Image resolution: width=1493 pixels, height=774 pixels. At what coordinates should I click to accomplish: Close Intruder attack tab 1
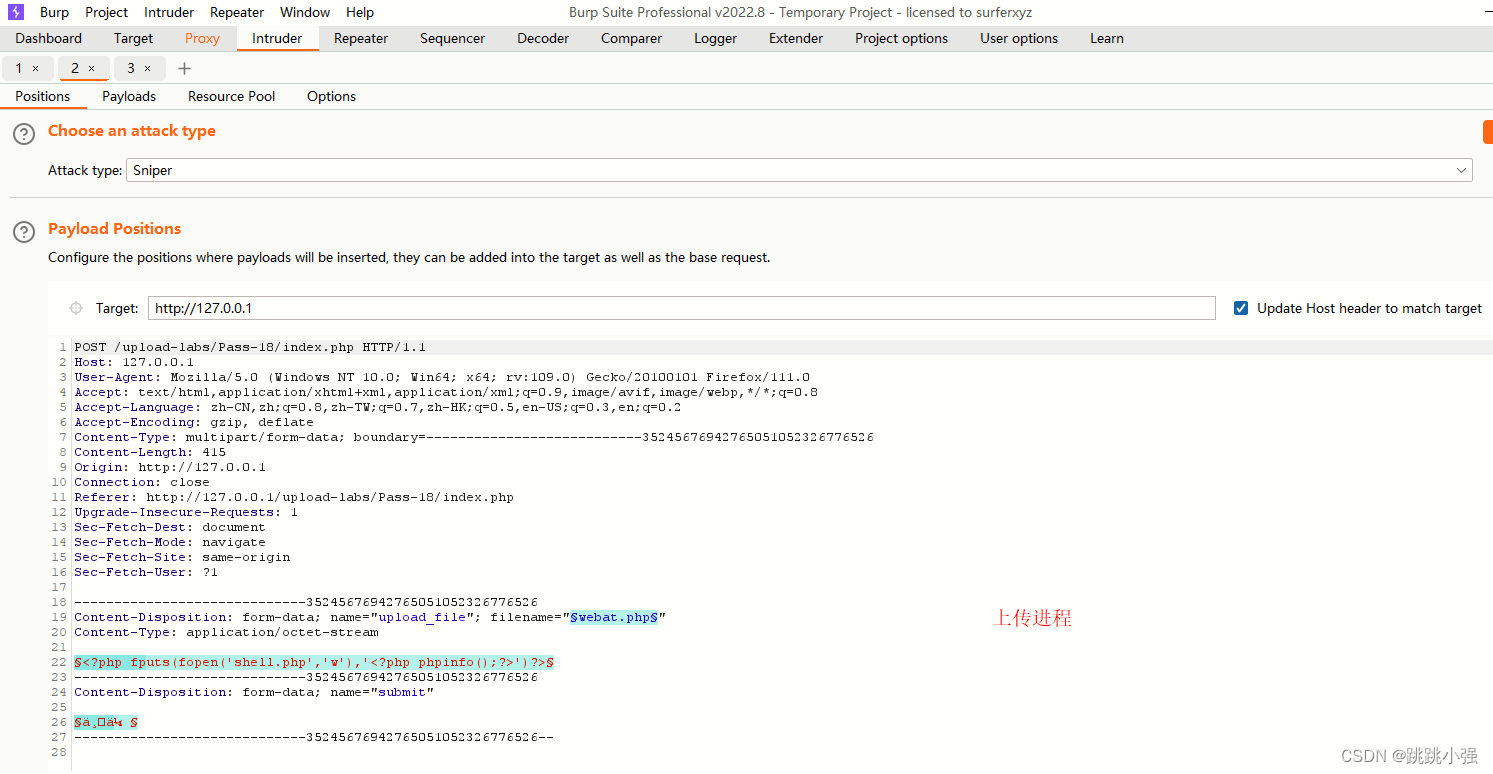click(36, 68)
